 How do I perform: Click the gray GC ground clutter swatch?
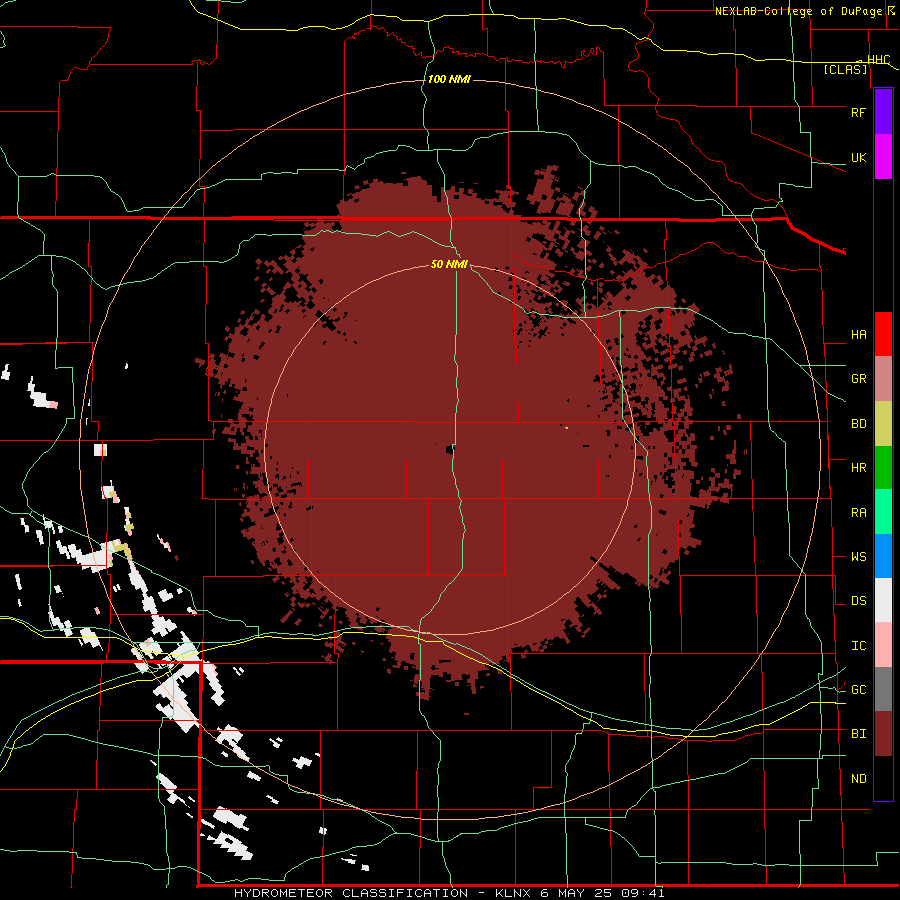[x=883, y=689]
